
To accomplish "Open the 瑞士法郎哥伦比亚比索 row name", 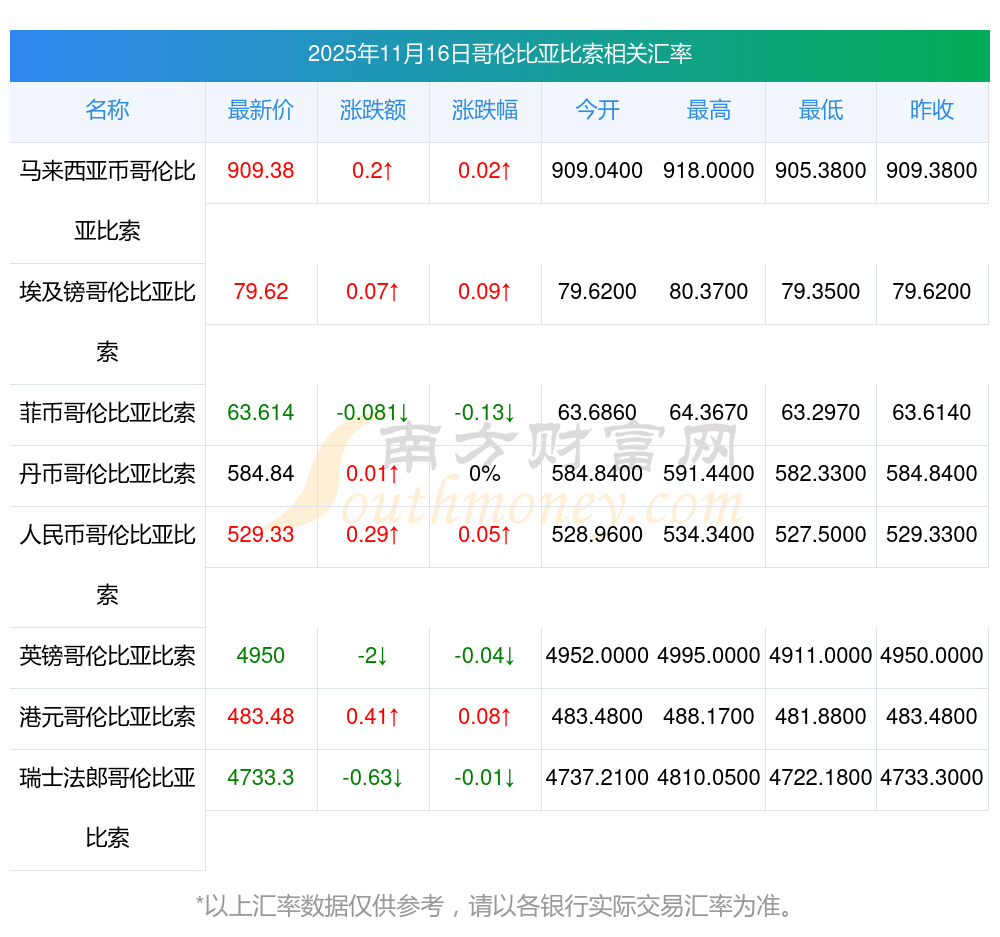I will pyautogui.click(x=107, y=806).
